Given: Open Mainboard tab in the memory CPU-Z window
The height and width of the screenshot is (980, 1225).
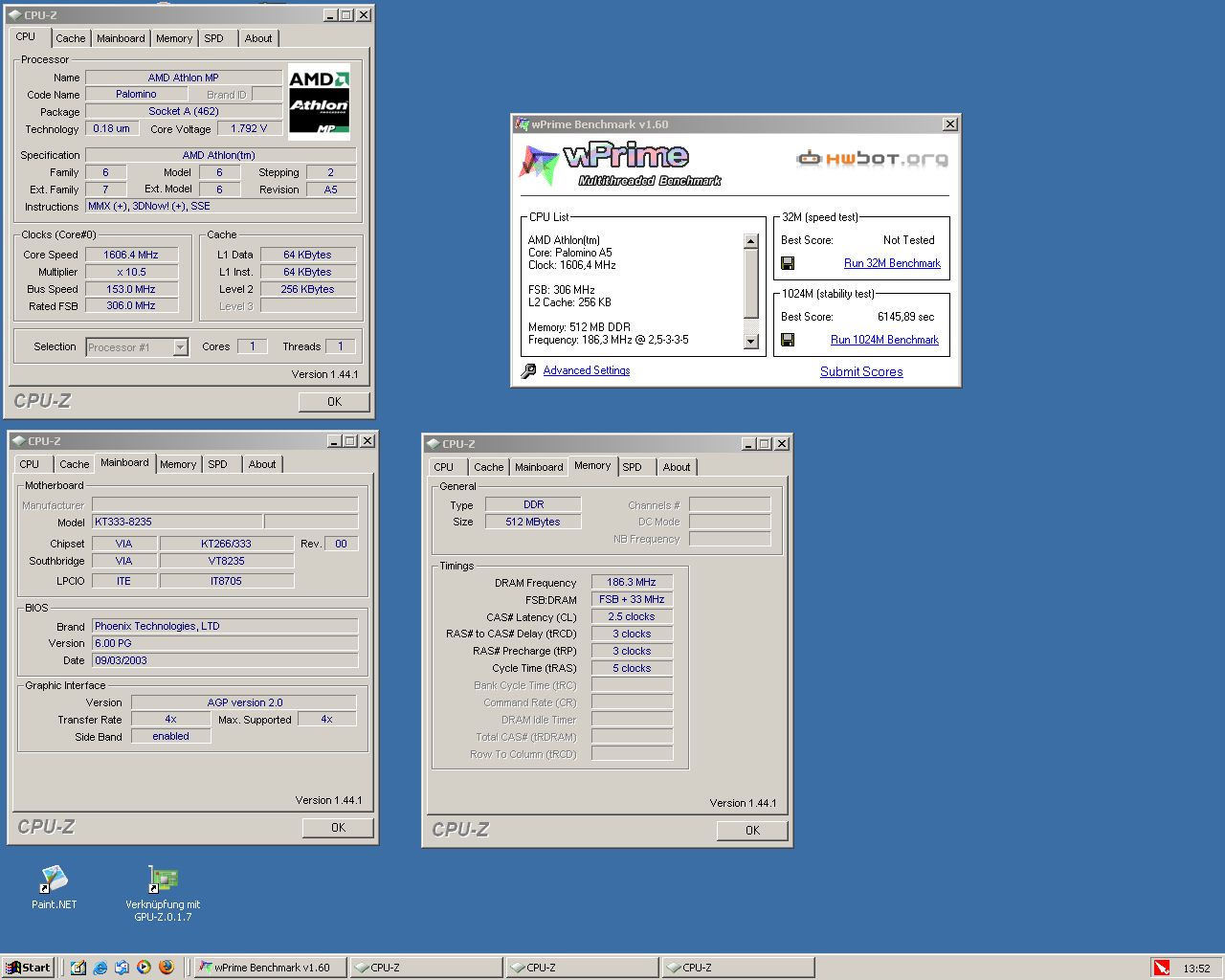Looking at the screenshot, I should pos(539,467).
